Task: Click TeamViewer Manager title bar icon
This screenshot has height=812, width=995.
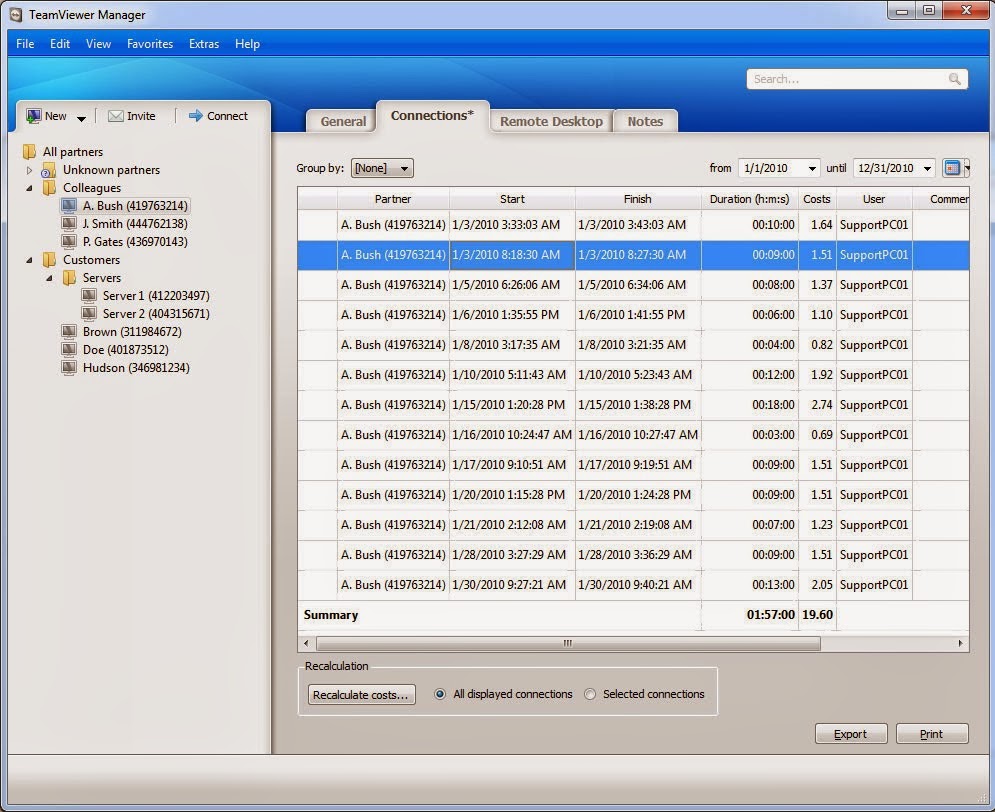Action: (x=16, y=15)
